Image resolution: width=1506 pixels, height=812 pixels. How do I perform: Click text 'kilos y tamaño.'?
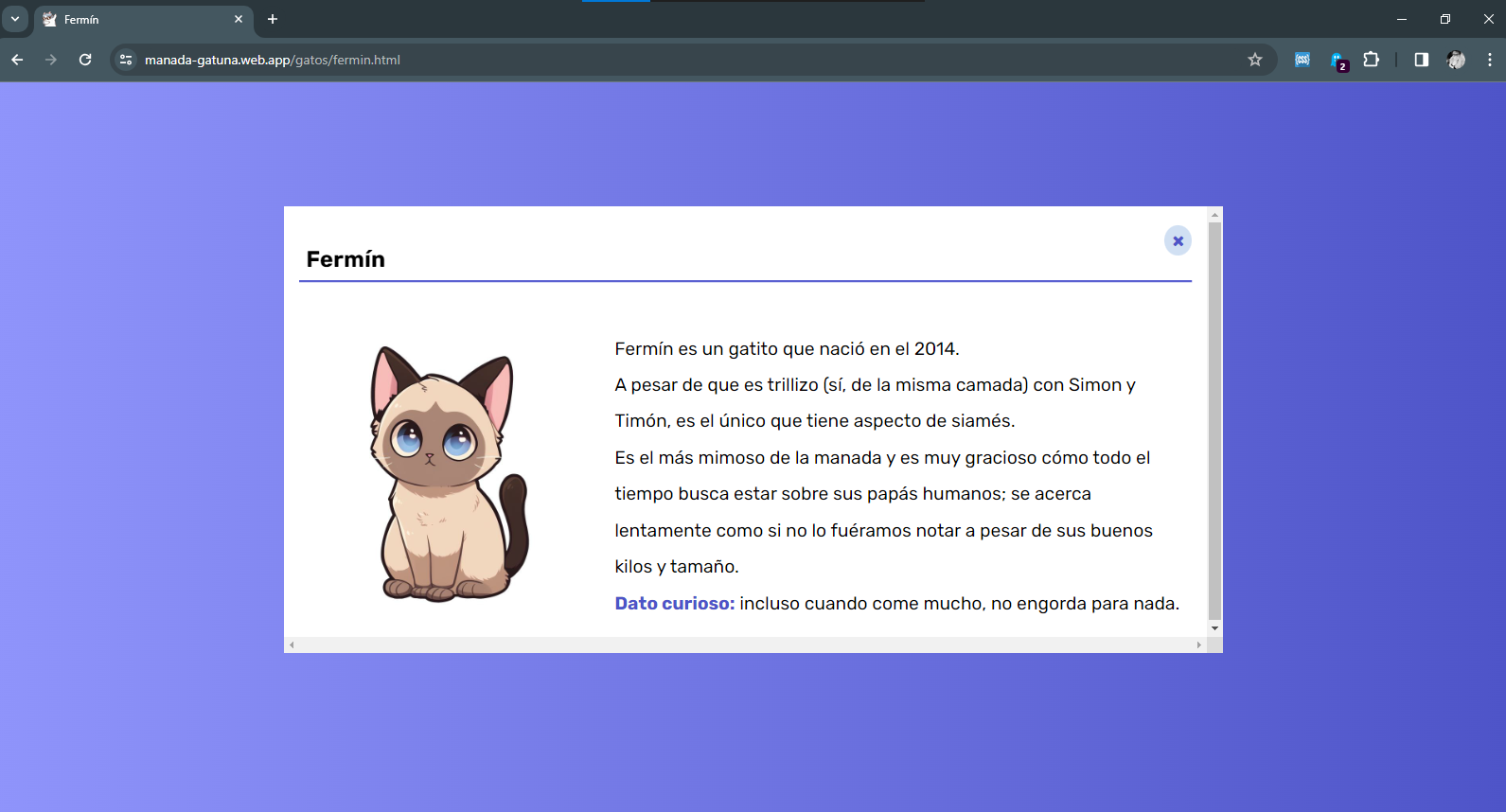coord(677,567)
